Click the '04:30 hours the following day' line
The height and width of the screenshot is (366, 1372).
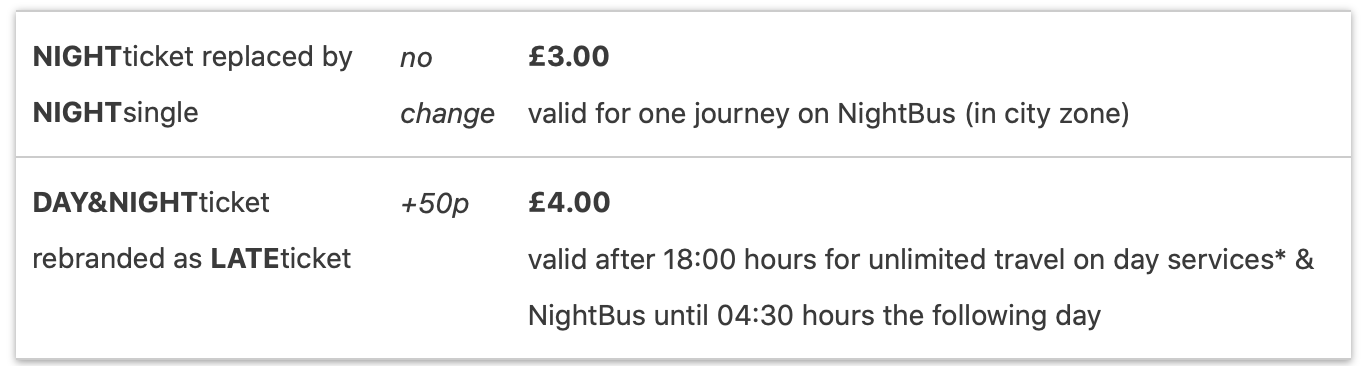point(908,317)
